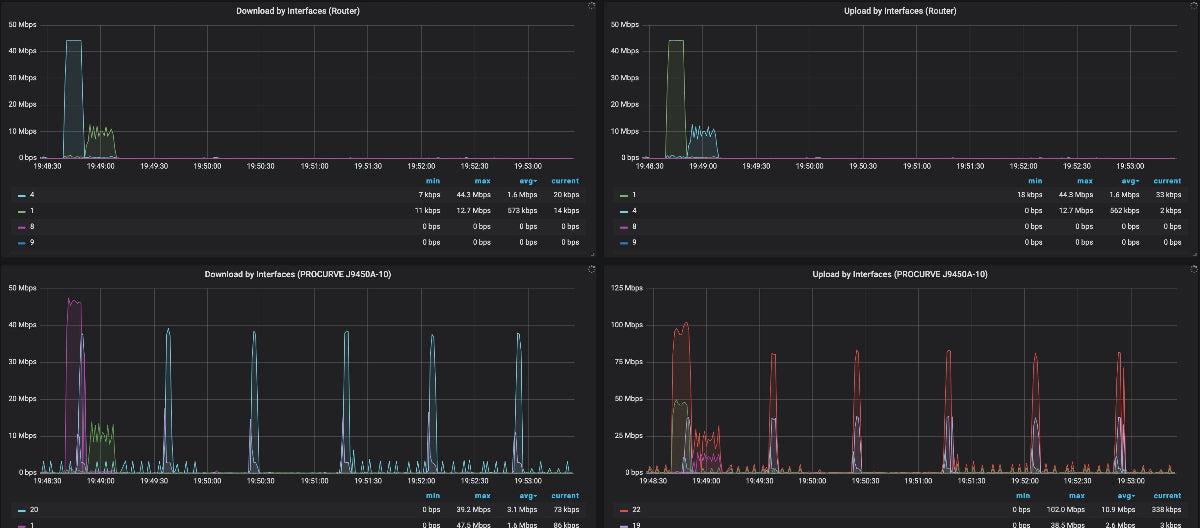Click series 8 color line in Router download legend
The height and width of the screenshot is (528, 1200).
(21, 226)
